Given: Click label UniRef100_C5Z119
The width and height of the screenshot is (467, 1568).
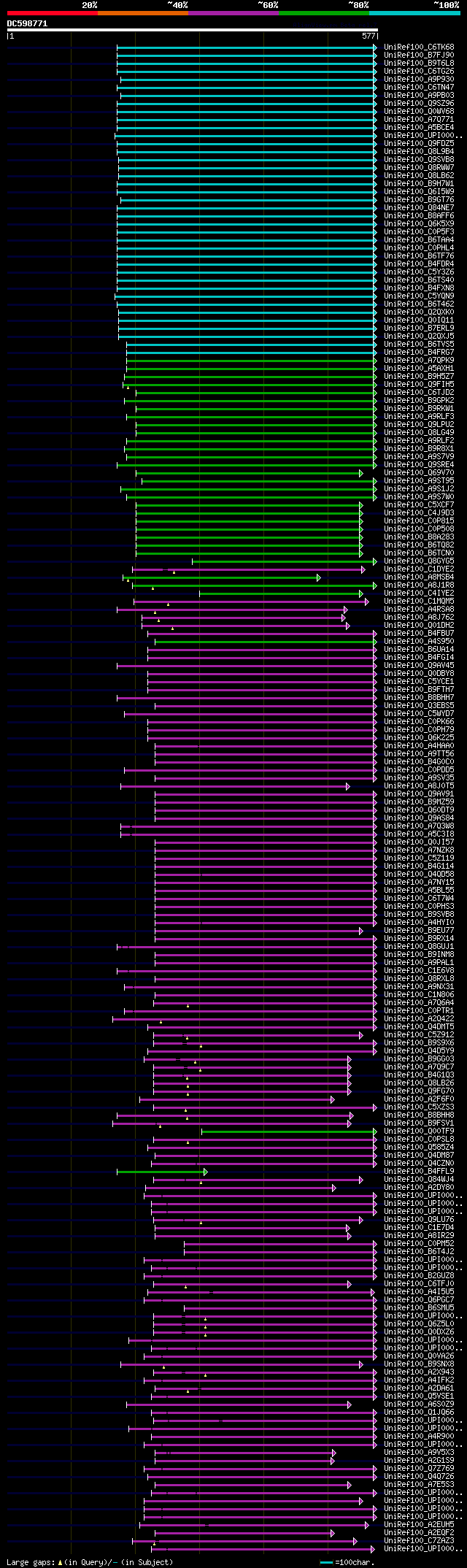Looking at the screenshot, I should point(419,858).
